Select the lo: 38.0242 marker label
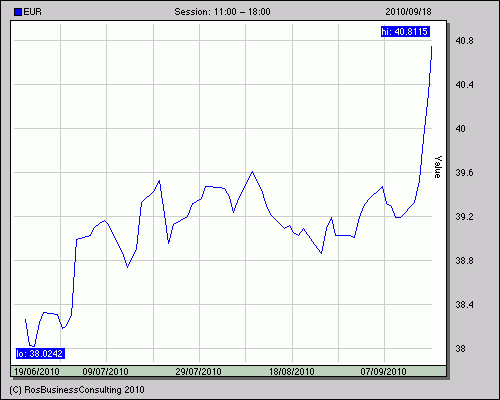This screenshot has width=500, height=400. (40, 353)
